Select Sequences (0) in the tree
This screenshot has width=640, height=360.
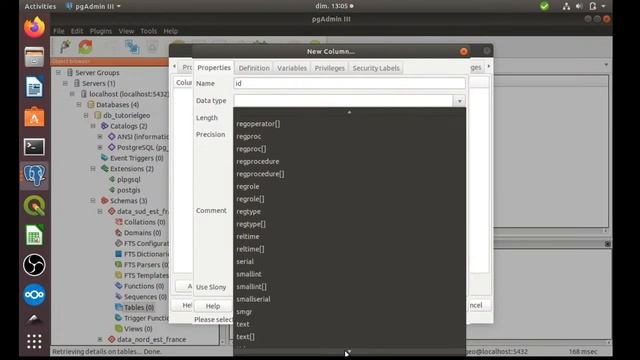pyautogui.click(x=145, y=297)
